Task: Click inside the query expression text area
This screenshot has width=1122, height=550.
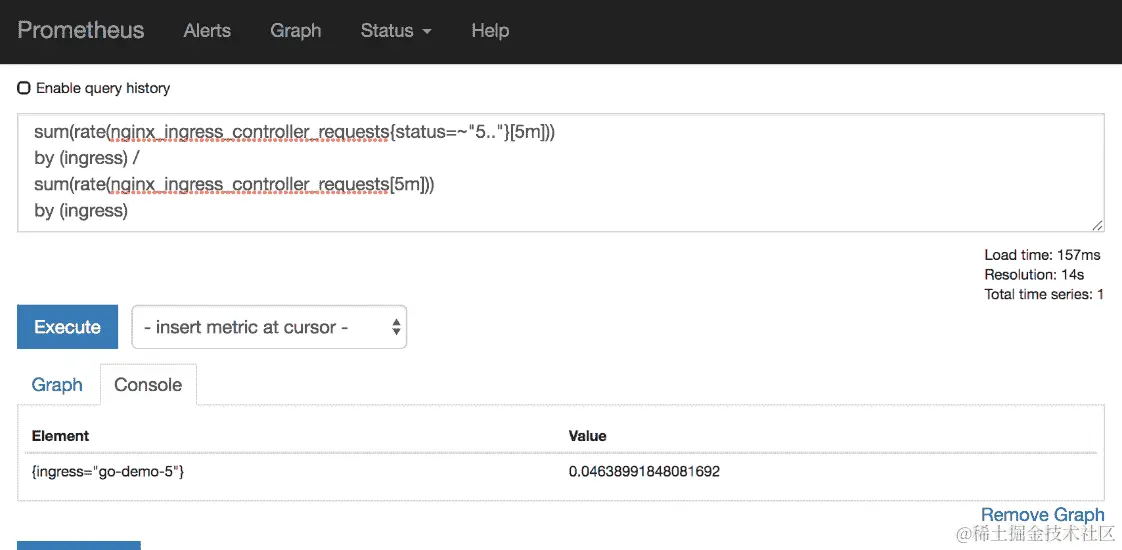Action: [x=560, y=172]
